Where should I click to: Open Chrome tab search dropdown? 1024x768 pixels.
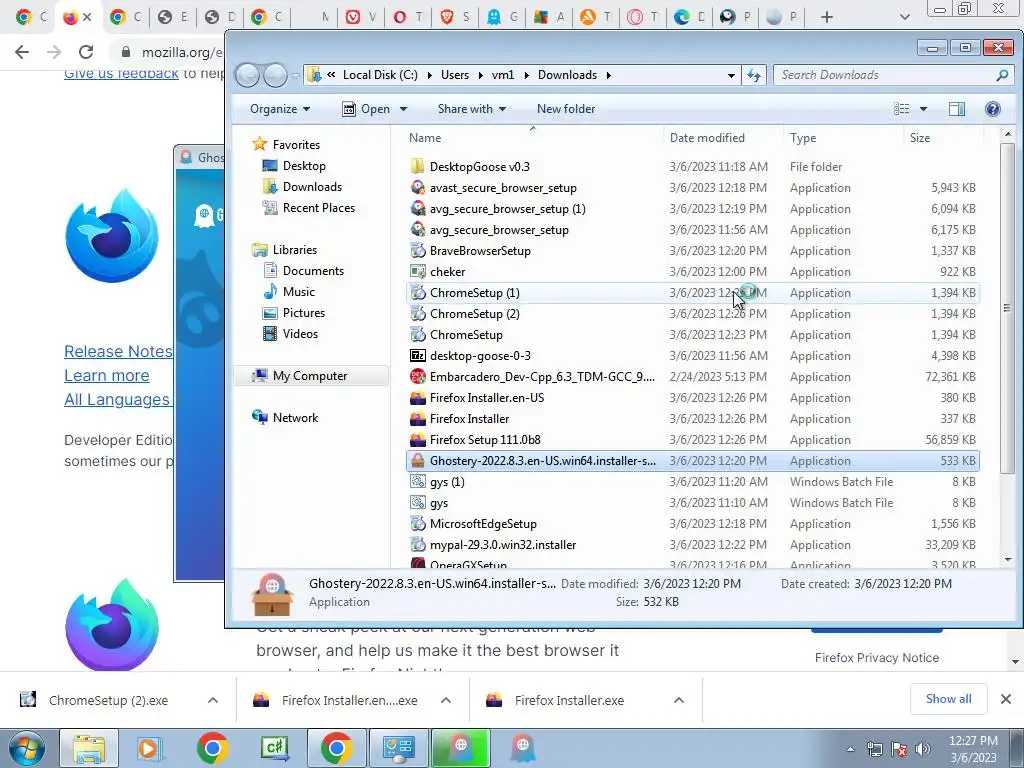coord(904,17)
